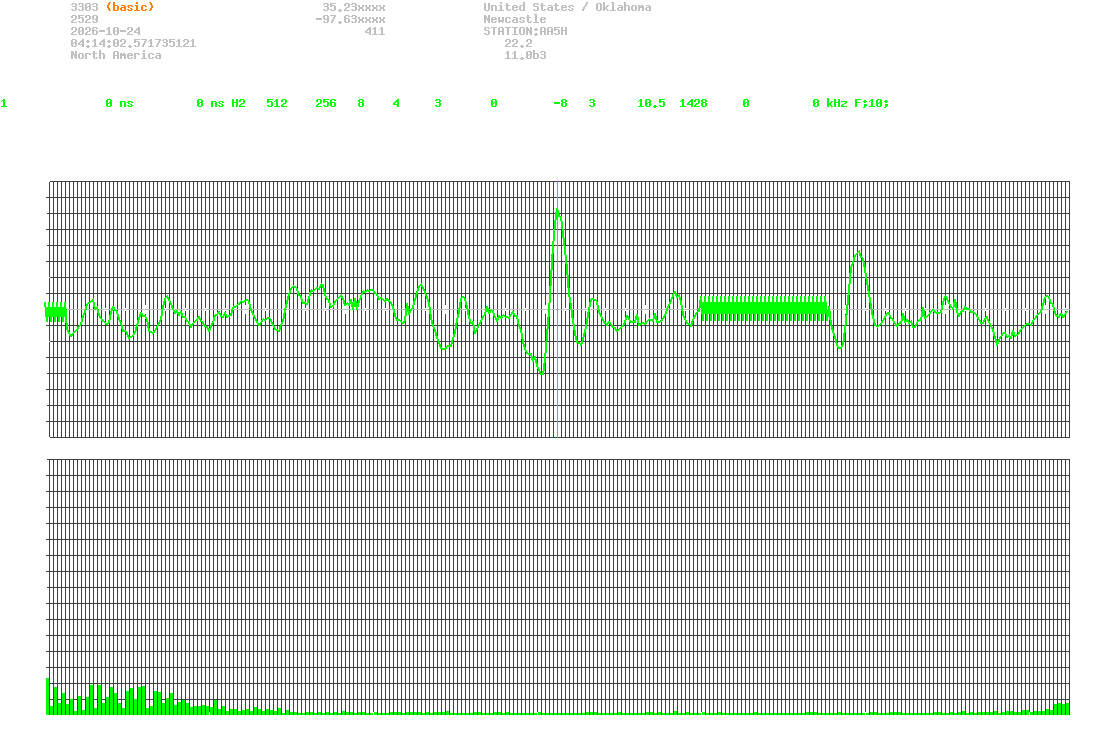1095x737 pixels.
Task: Select the green value -8
Action: tap(560, 103)
